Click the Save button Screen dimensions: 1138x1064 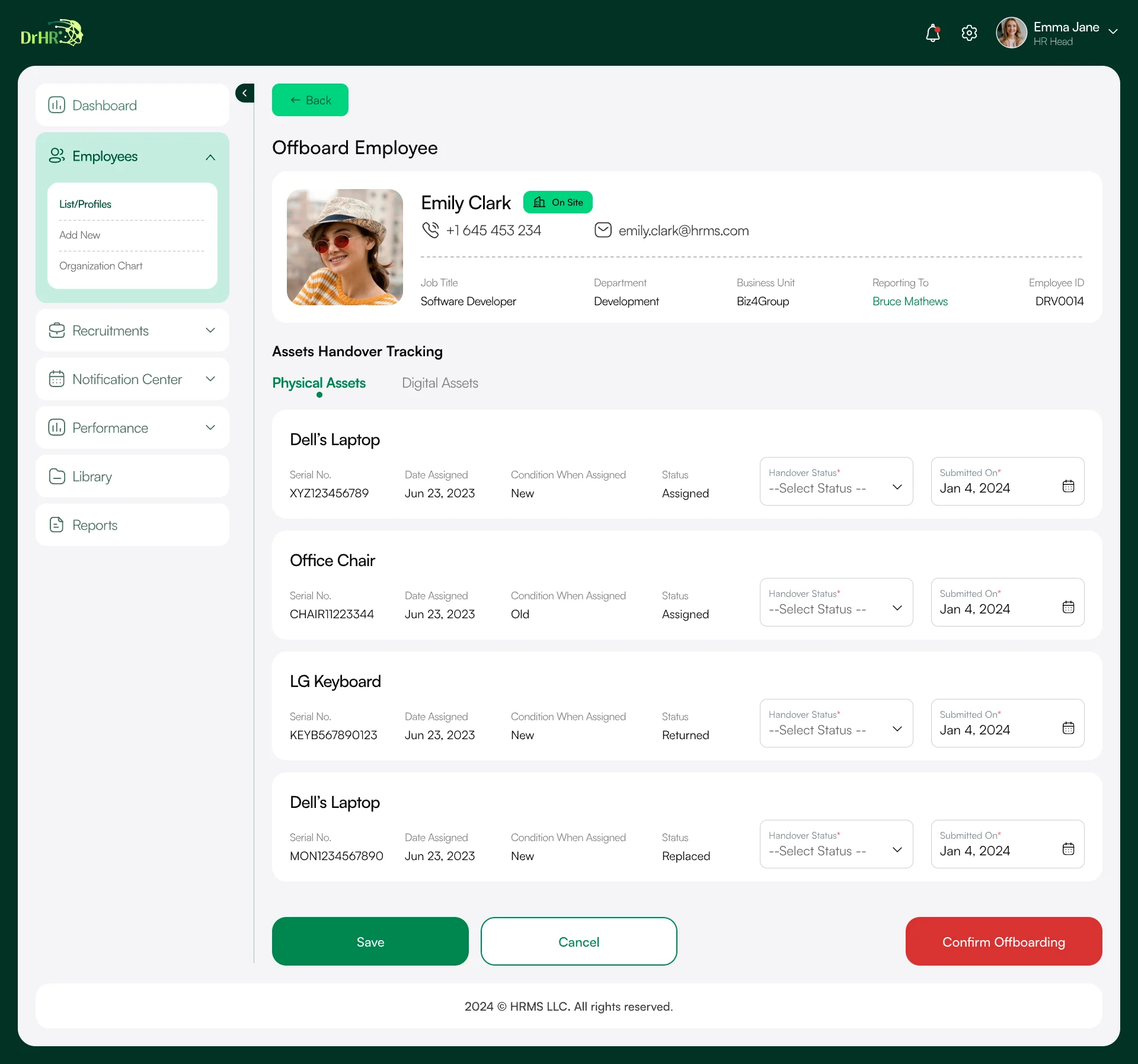pyautogui.click(x=370, y=942)
